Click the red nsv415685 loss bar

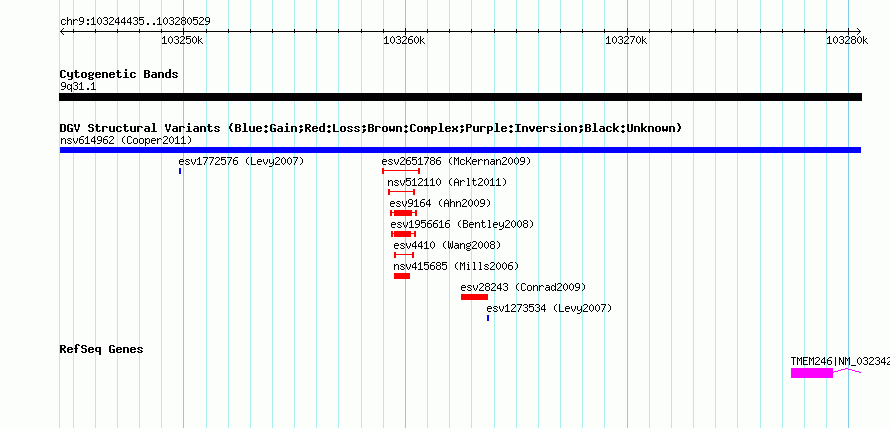402,276
